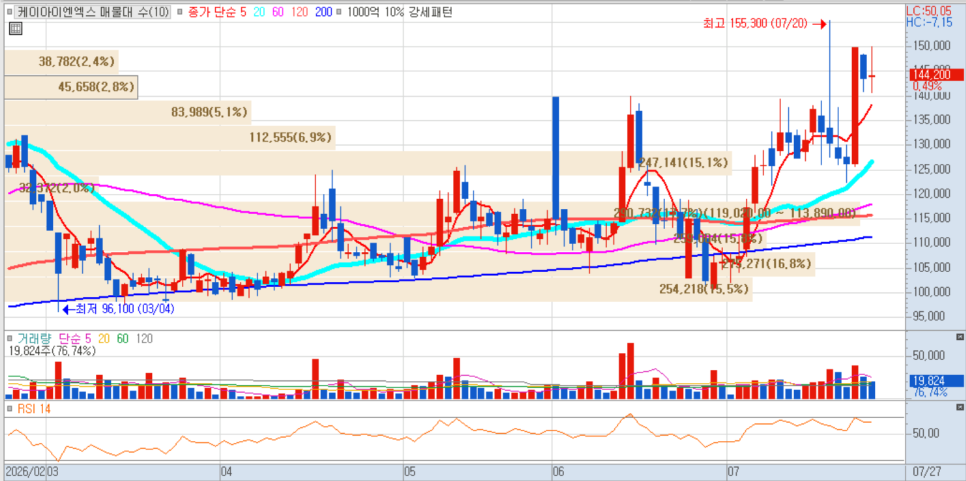Click the blue 200-day moving average label
Viewport: 966px width, 481px height.
click(x=323, y=11)
